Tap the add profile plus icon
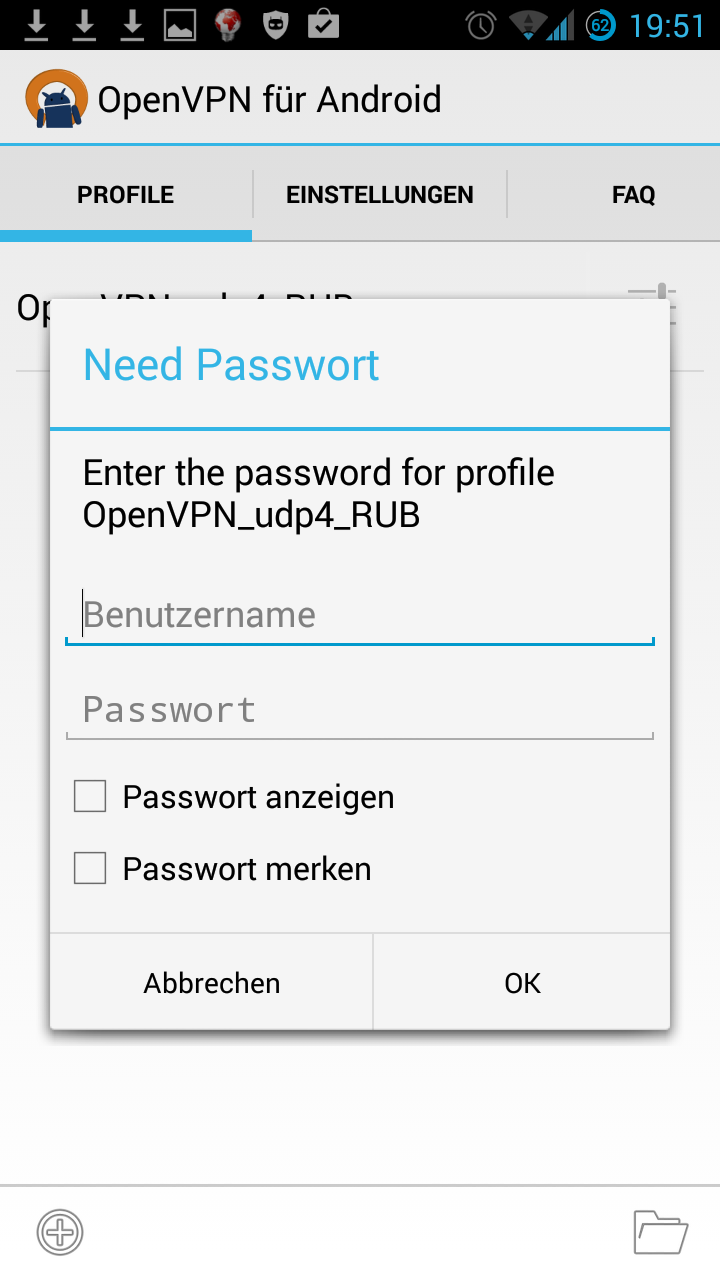This screenshot has height=1280, width=720. point(60,1231)
